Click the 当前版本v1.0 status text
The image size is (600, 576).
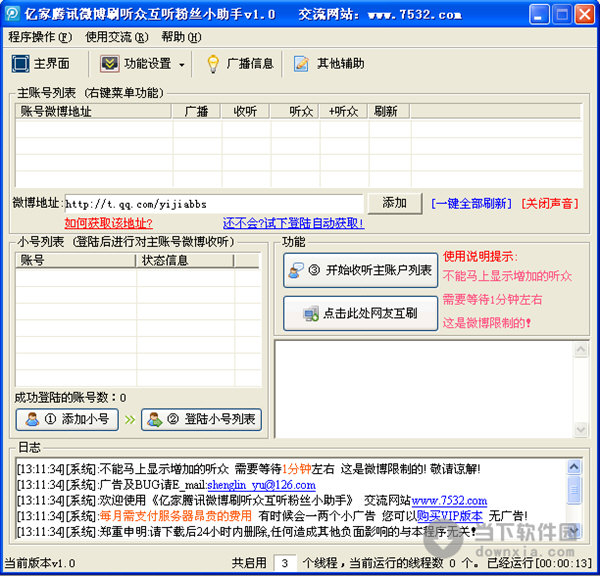[x=40, y=563]
